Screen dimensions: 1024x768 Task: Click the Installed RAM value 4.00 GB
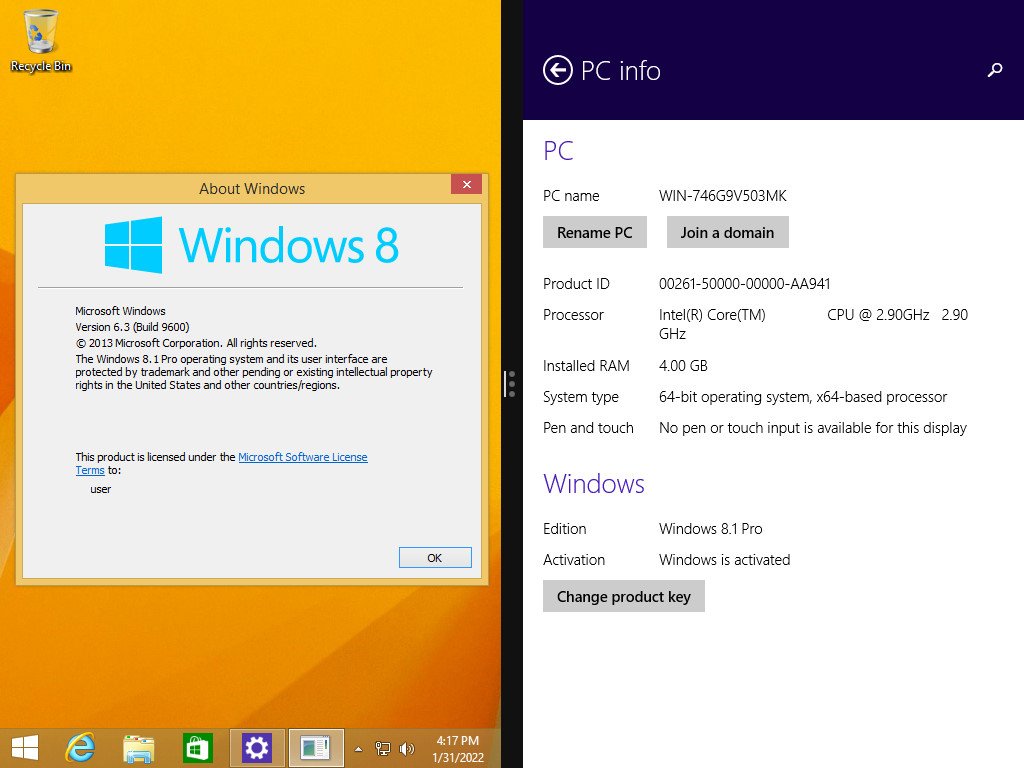coord(683,366)
